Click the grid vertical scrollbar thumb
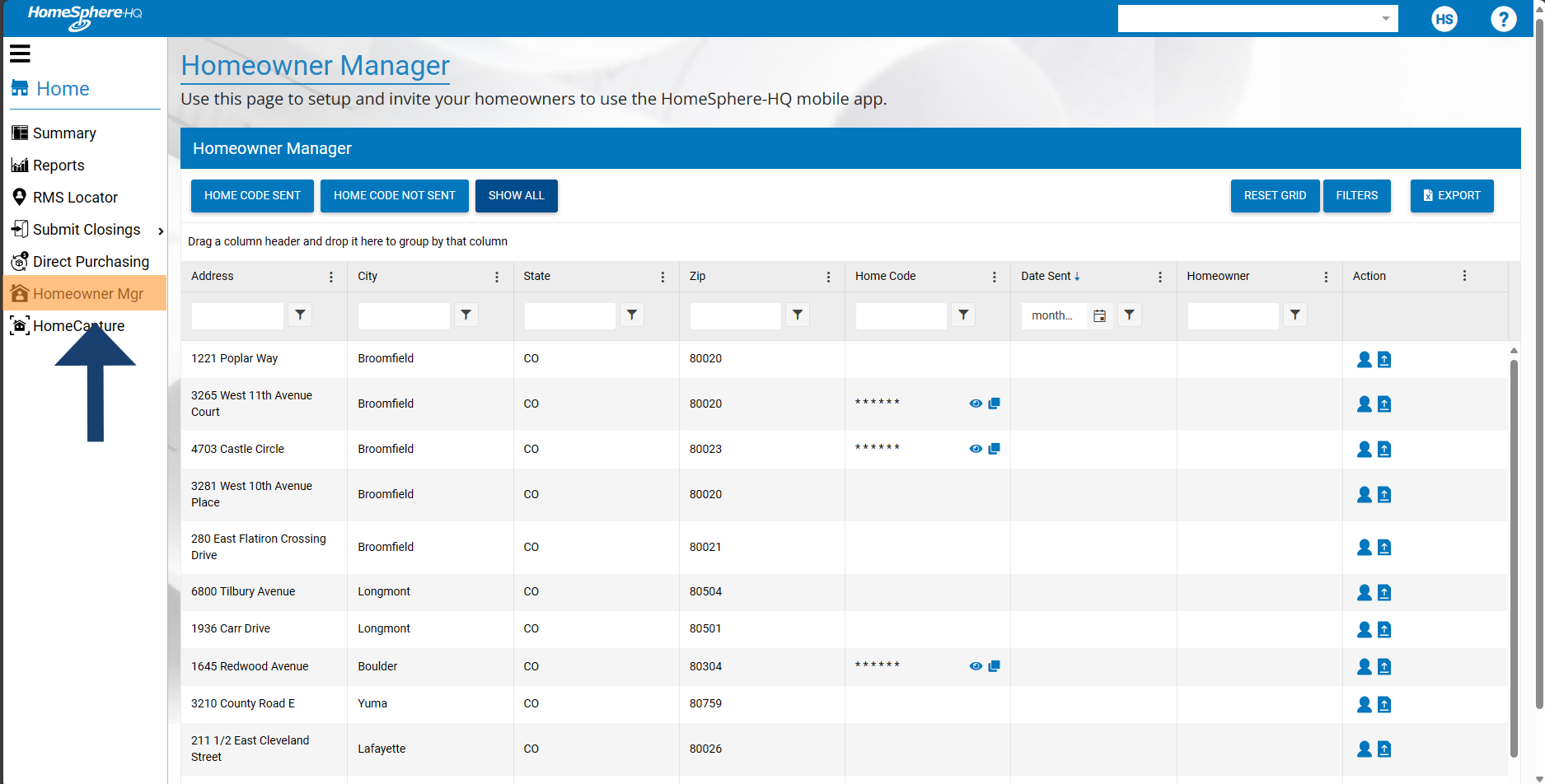This screenshot has width=1545, height=784. tap(1514, 558)
